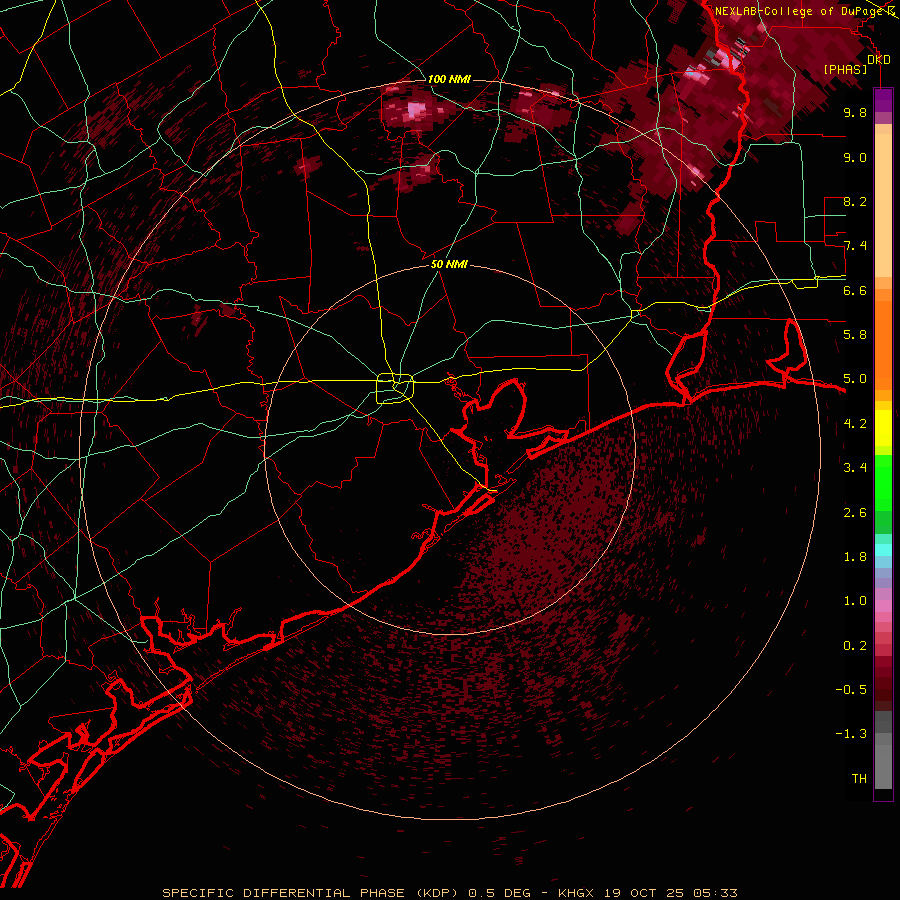Click the [PHAS] label above the color scale
The height and width of the screenshot is (900, 900).
click(x=845, y=70)
